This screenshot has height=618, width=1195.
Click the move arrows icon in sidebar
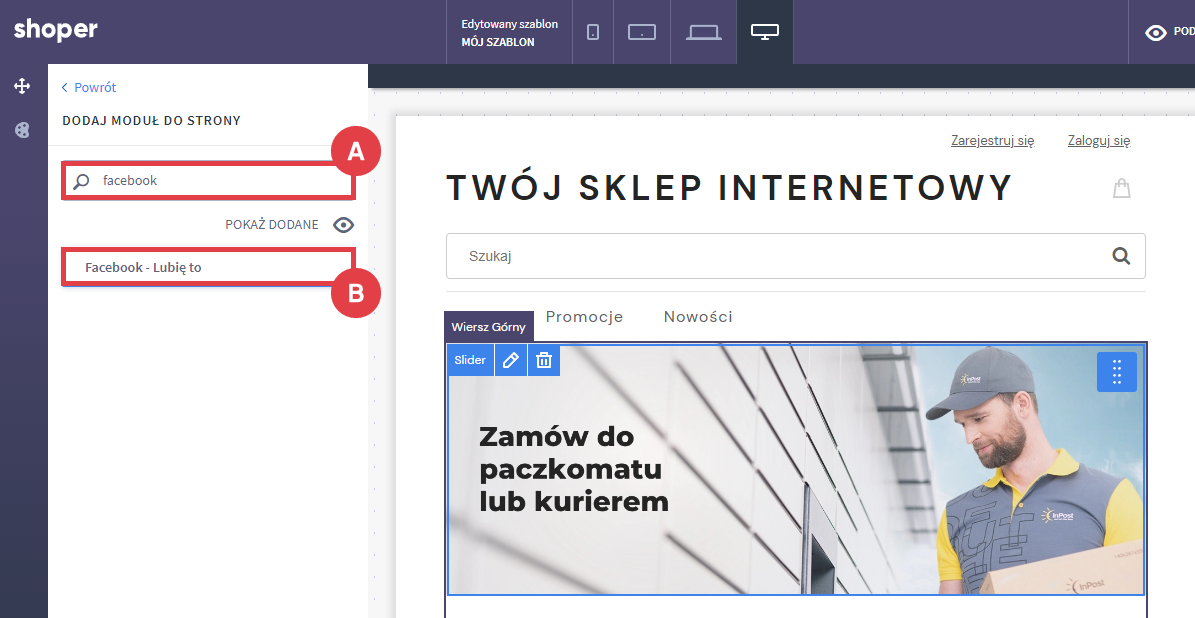tap(22, 87)
